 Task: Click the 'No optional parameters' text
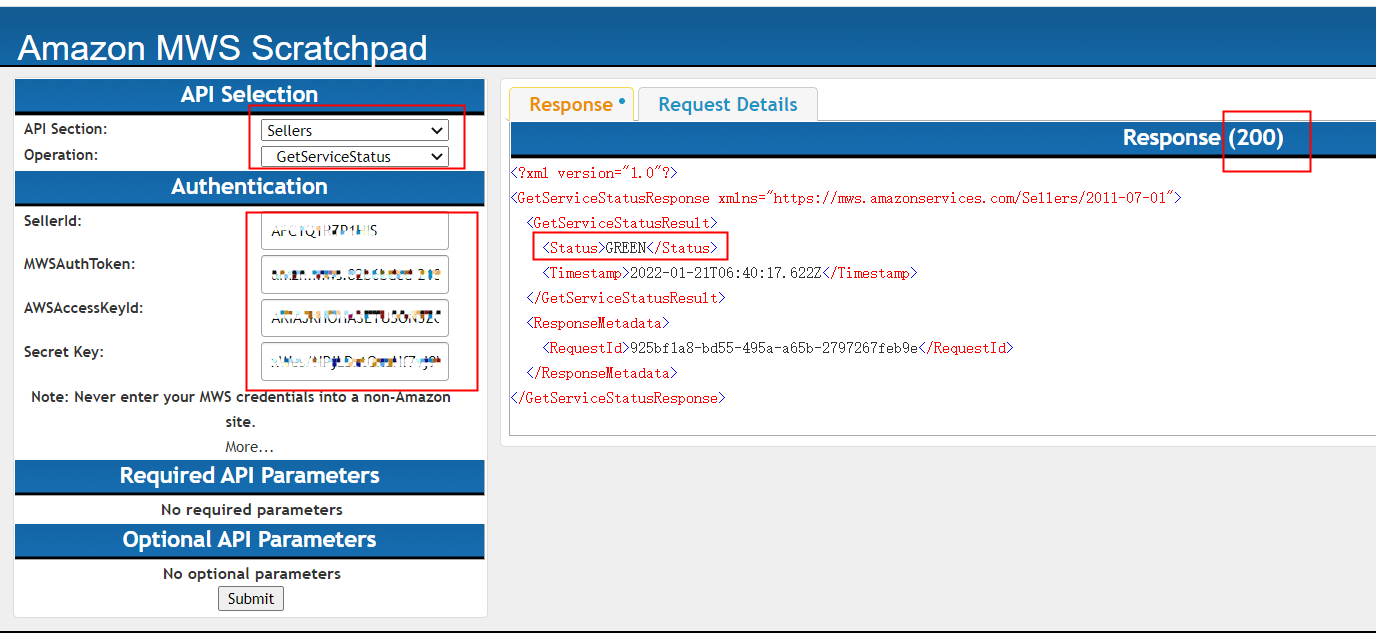click(x=252, y=574)
